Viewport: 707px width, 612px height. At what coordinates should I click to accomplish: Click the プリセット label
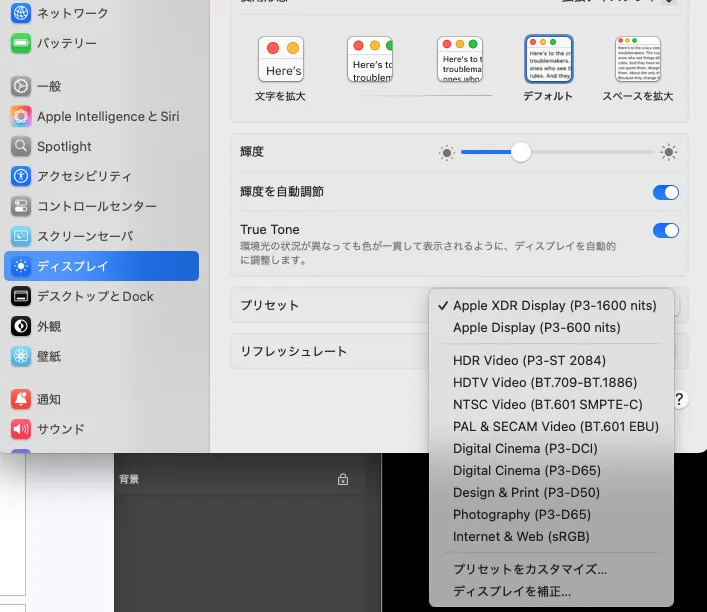[x=270, y=305]
